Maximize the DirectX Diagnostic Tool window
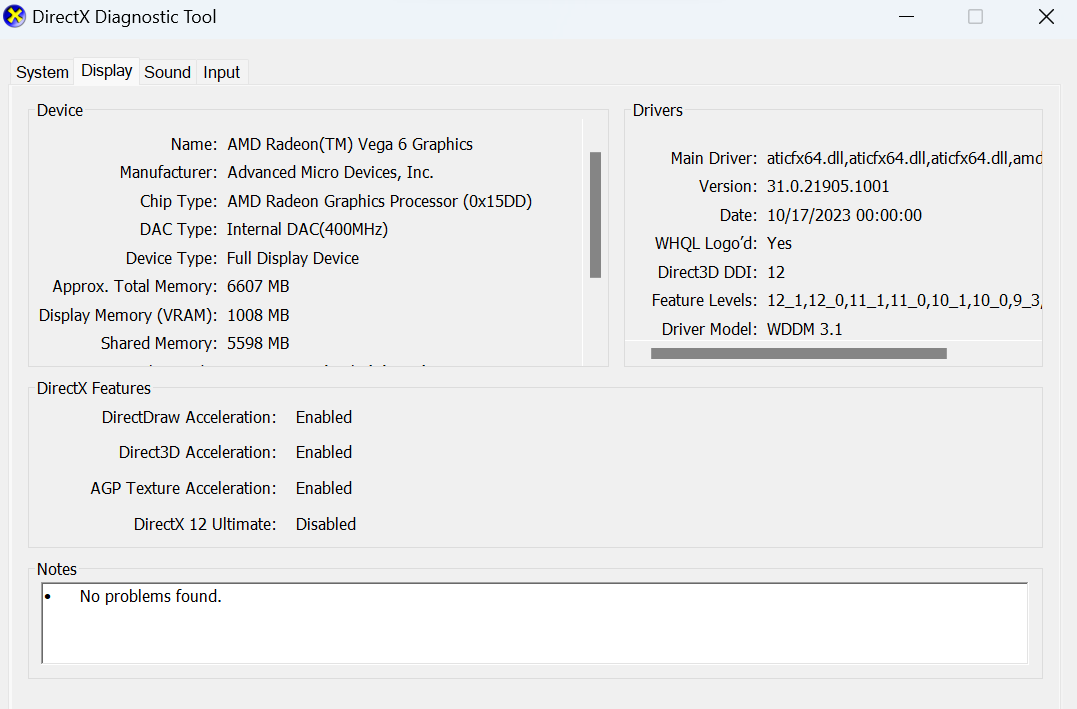Screen dimensions: 1077x709 click(x=975, y=16)
